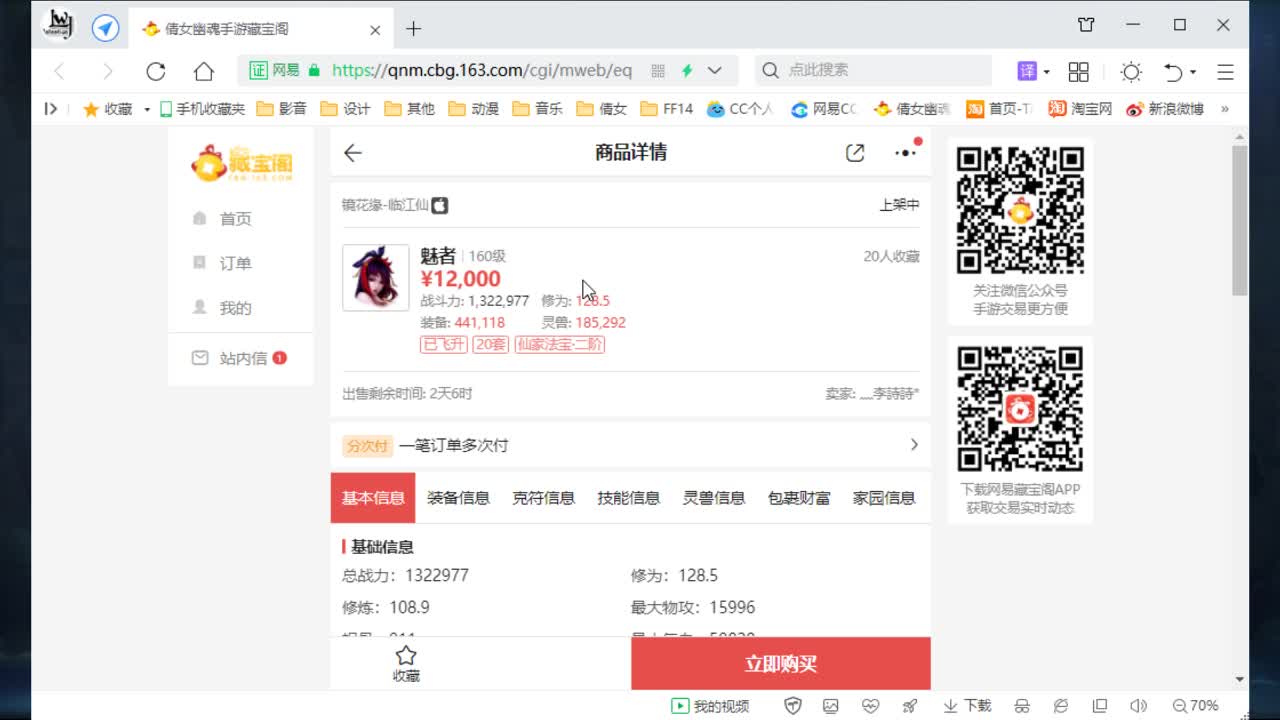
Task: Click the back arrow in 商品详情 header
Action: [x=353, y=153]
